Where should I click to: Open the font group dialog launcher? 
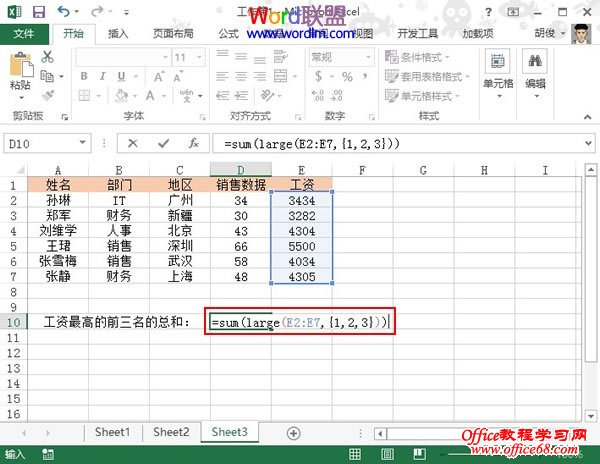pyautogui.click(x=202, y=117)
